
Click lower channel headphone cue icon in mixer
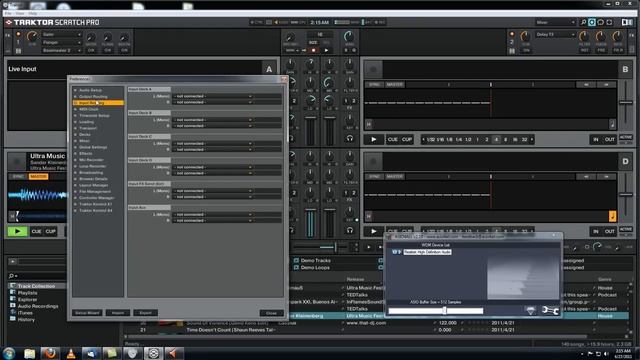pos(350,231)
